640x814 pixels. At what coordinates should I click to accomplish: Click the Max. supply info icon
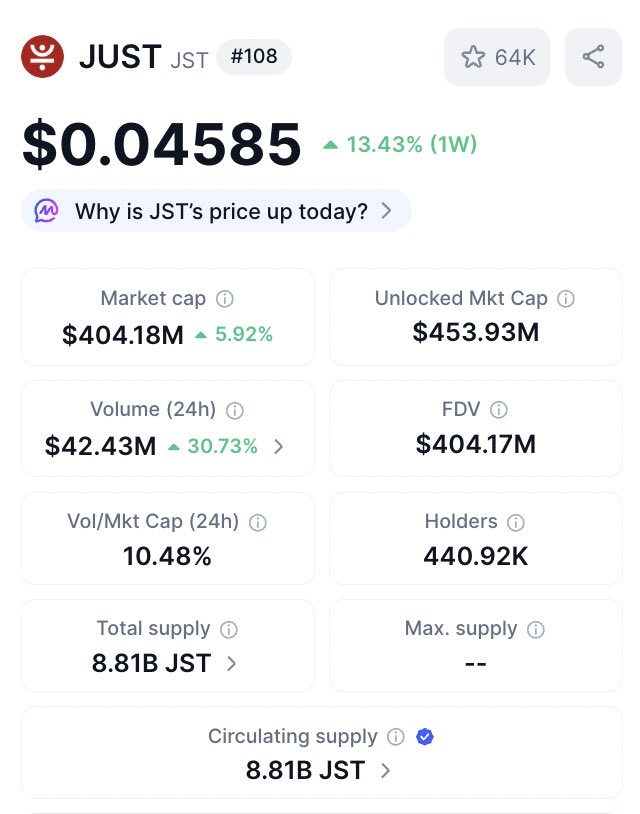click(x=536, y=630)
